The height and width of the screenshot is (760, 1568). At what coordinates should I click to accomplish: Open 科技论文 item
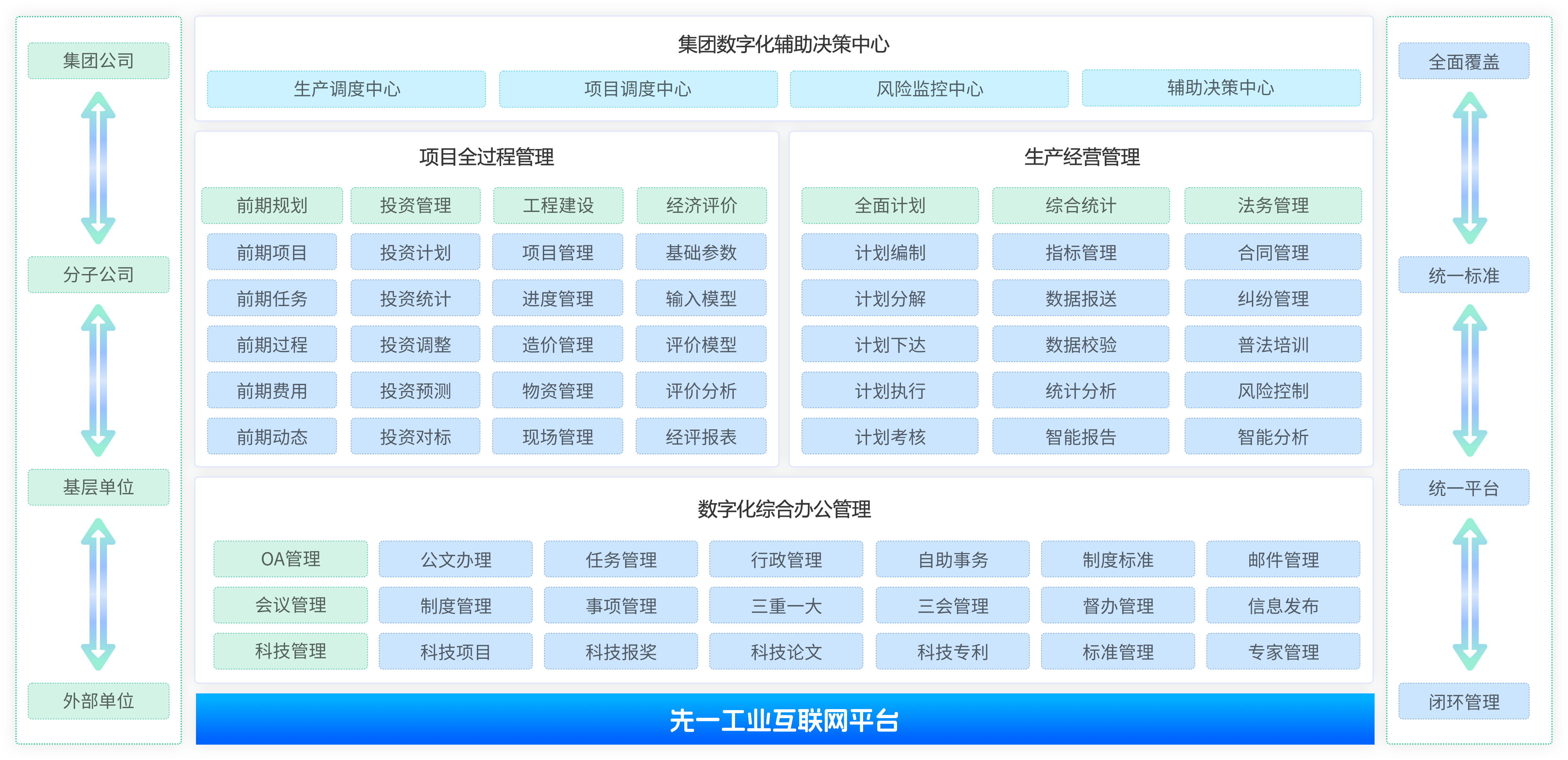point(787,652)
